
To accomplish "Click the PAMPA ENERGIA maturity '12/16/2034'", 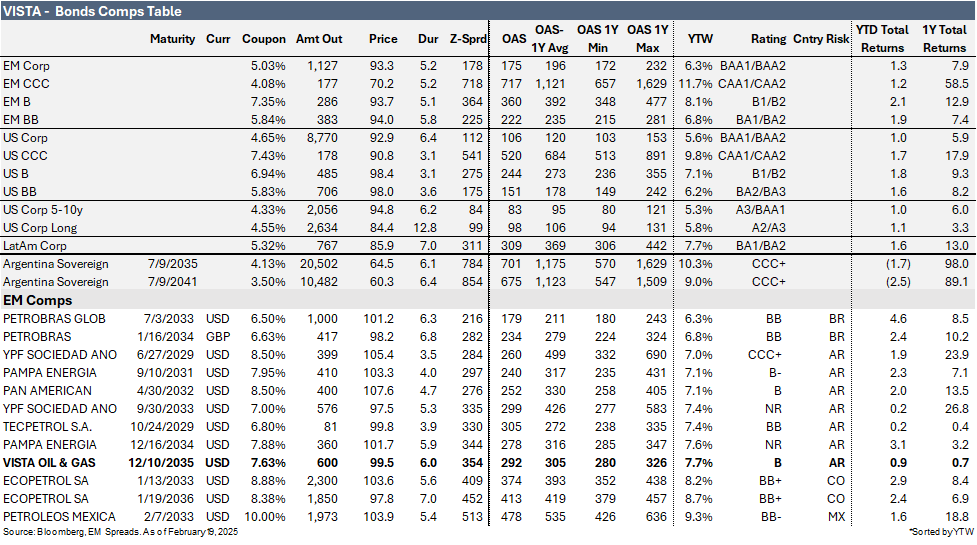I will click(x=162, y=445).
